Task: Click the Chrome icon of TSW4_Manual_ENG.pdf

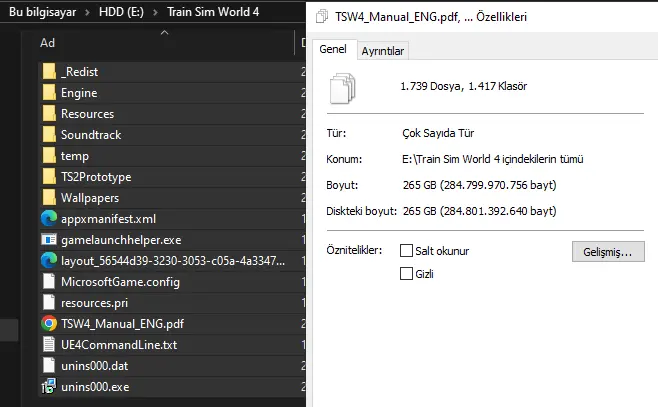Action: [49, 324]
